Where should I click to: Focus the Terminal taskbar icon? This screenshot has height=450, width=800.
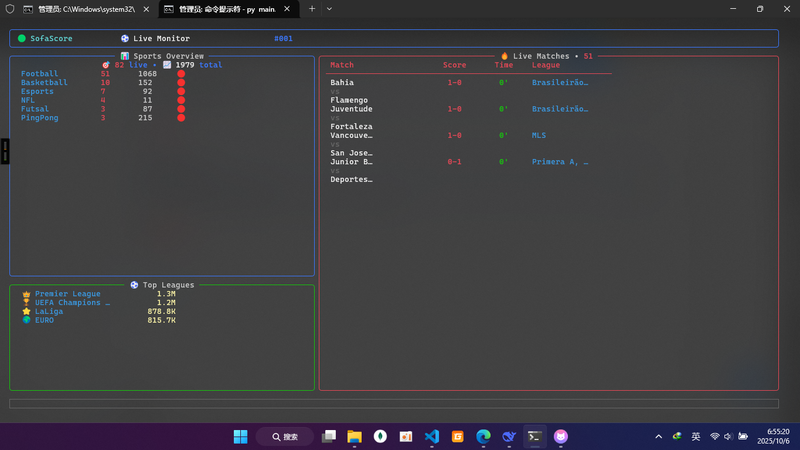(535, 436)
